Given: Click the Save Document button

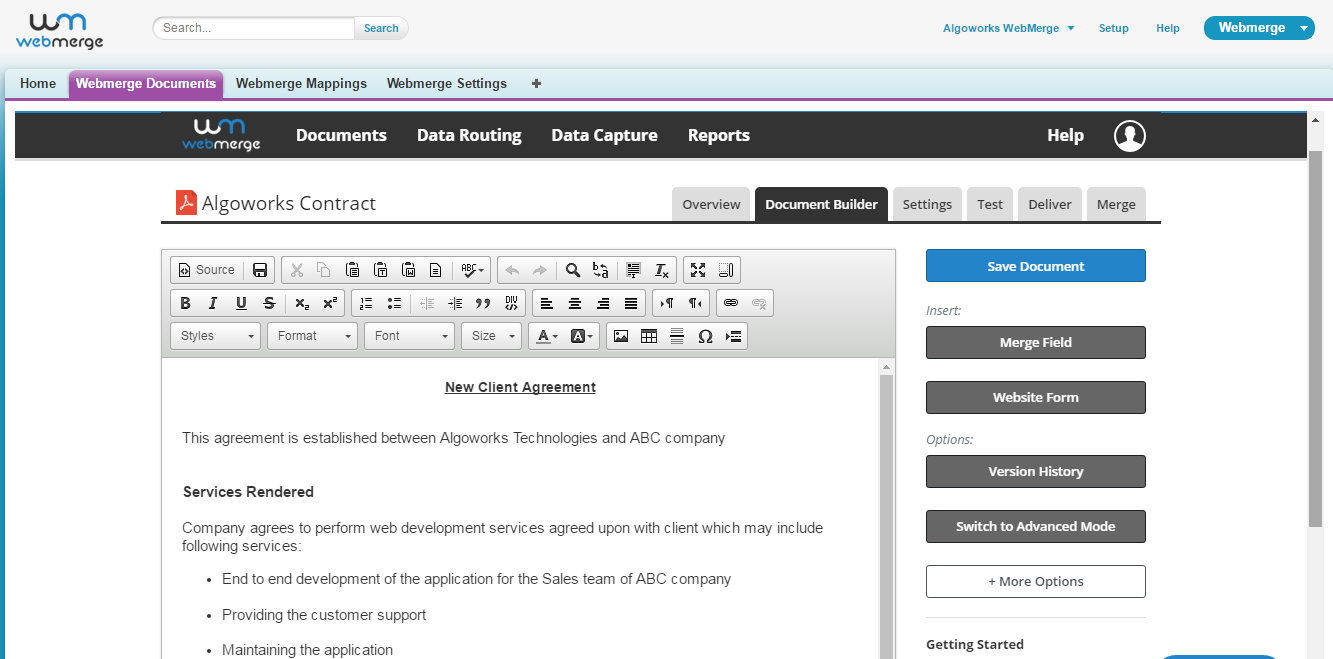Looking at the screenshot, I should pyautogui.click(x=1035, y=266).
